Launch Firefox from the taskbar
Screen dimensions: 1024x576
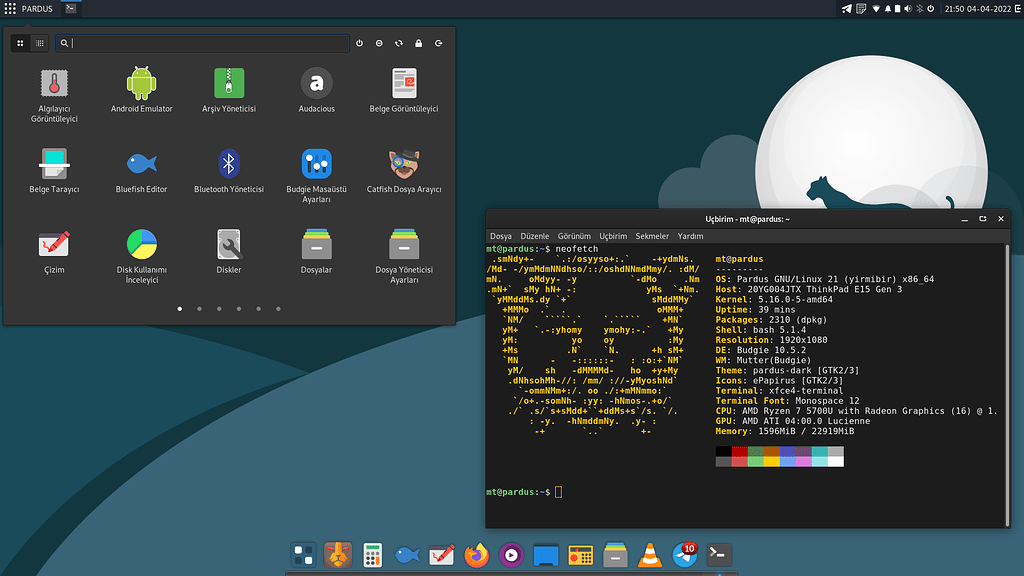tap(476, 554)
